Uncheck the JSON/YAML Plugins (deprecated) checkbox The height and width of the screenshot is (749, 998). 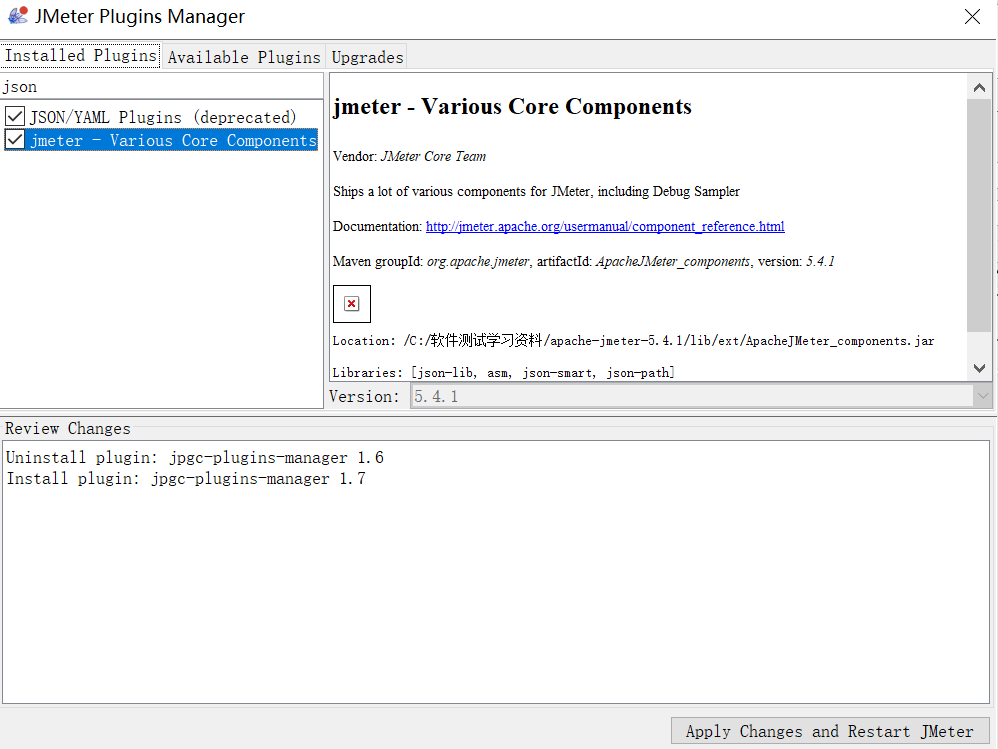pos(15,117)
